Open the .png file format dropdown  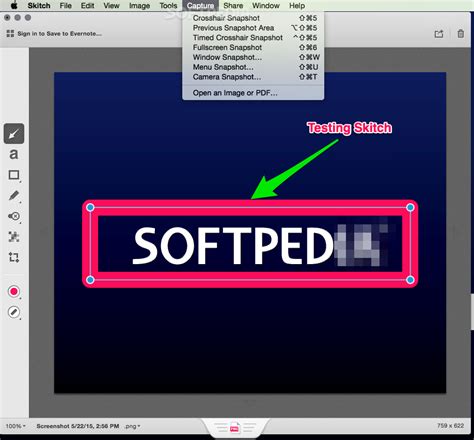(x=132, y=426)
